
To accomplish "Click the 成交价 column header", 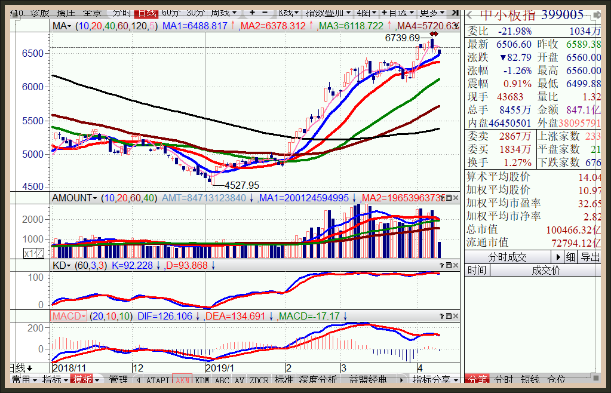I will (x=545, y=270).
